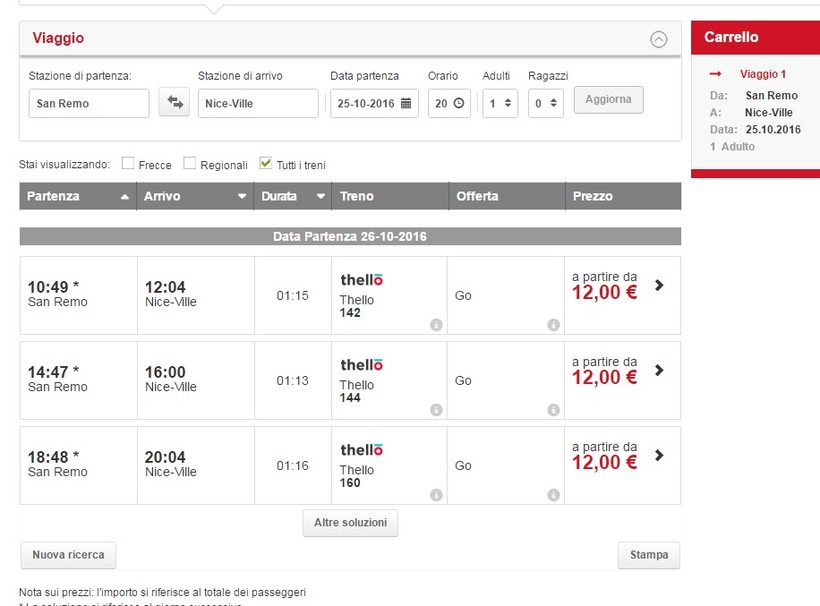The image size is (820, 606).
Task: Sort results by Partenza column
Action: [78, 197]
